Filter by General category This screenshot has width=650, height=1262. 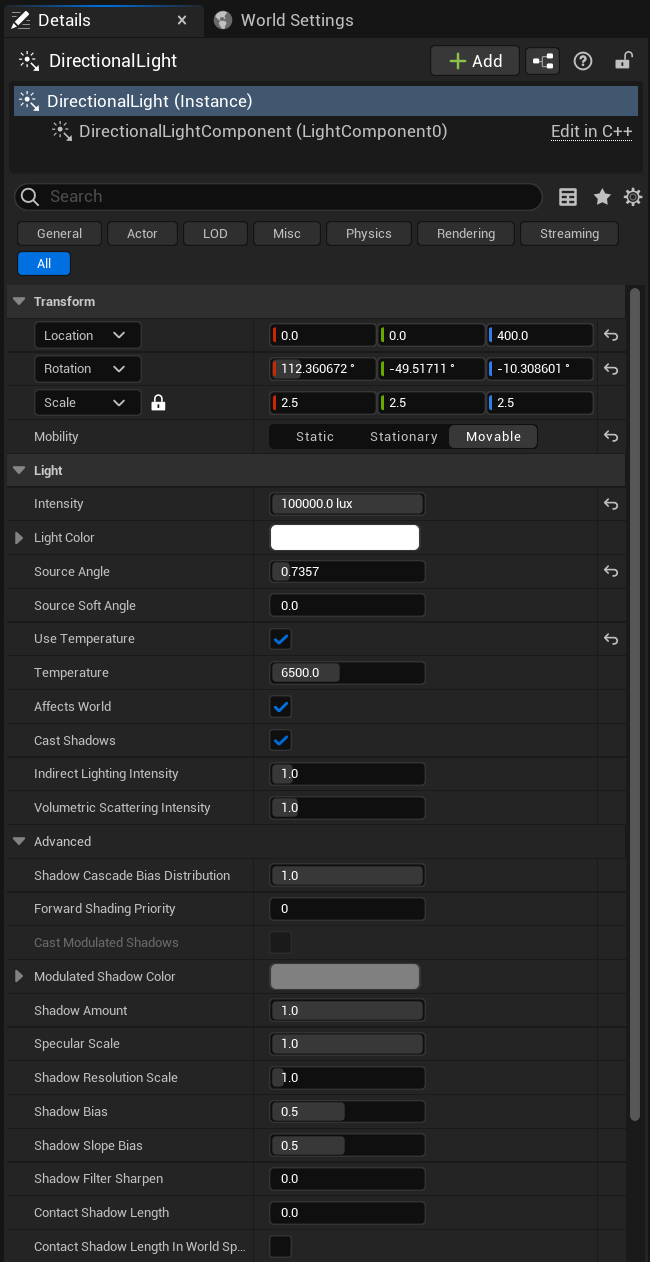click(60, 233)
